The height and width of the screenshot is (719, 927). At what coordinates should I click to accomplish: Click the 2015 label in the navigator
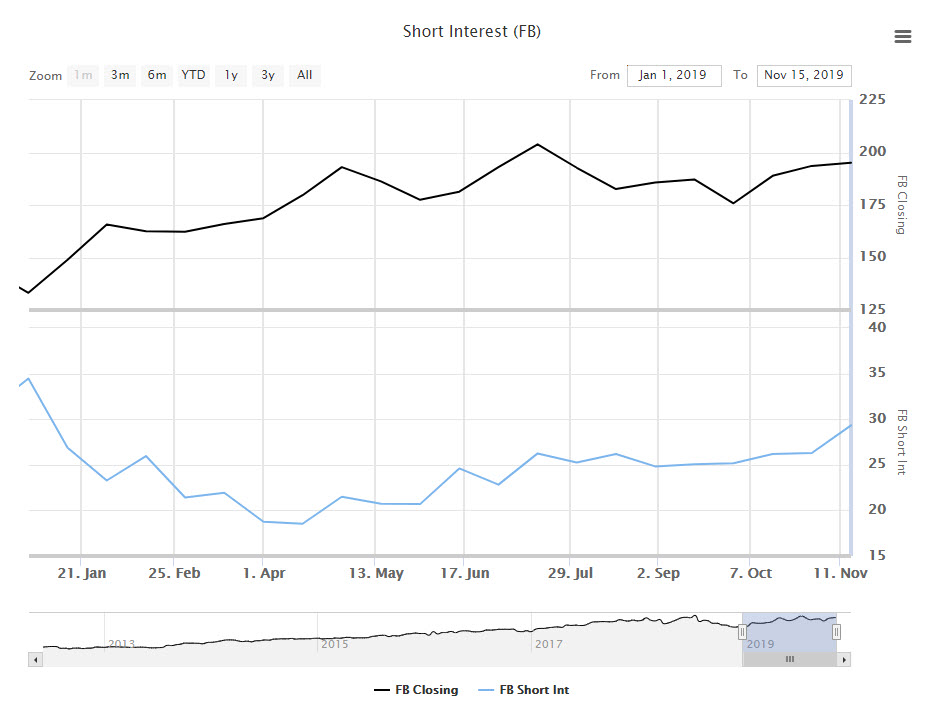point(335,644)
